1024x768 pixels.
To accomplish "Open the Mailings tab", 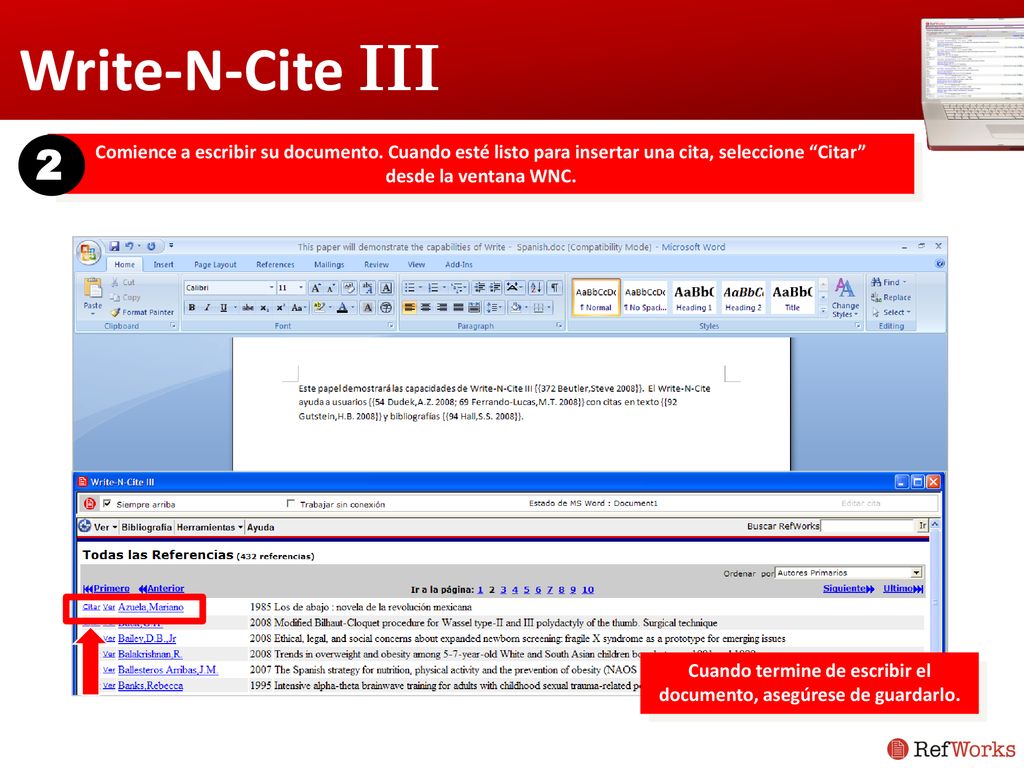I will click(328, 264).
